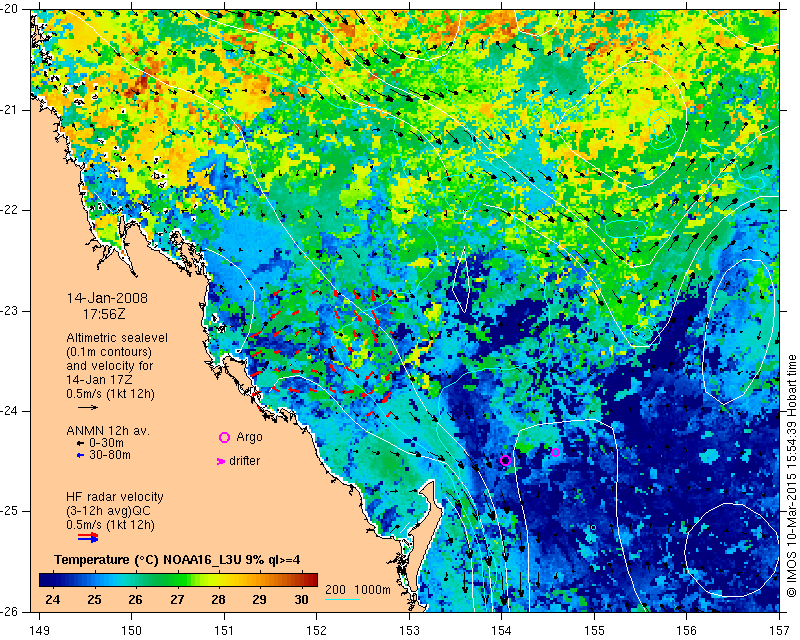
Task: Click the '200' depth contour label
Action: point(335,590)
